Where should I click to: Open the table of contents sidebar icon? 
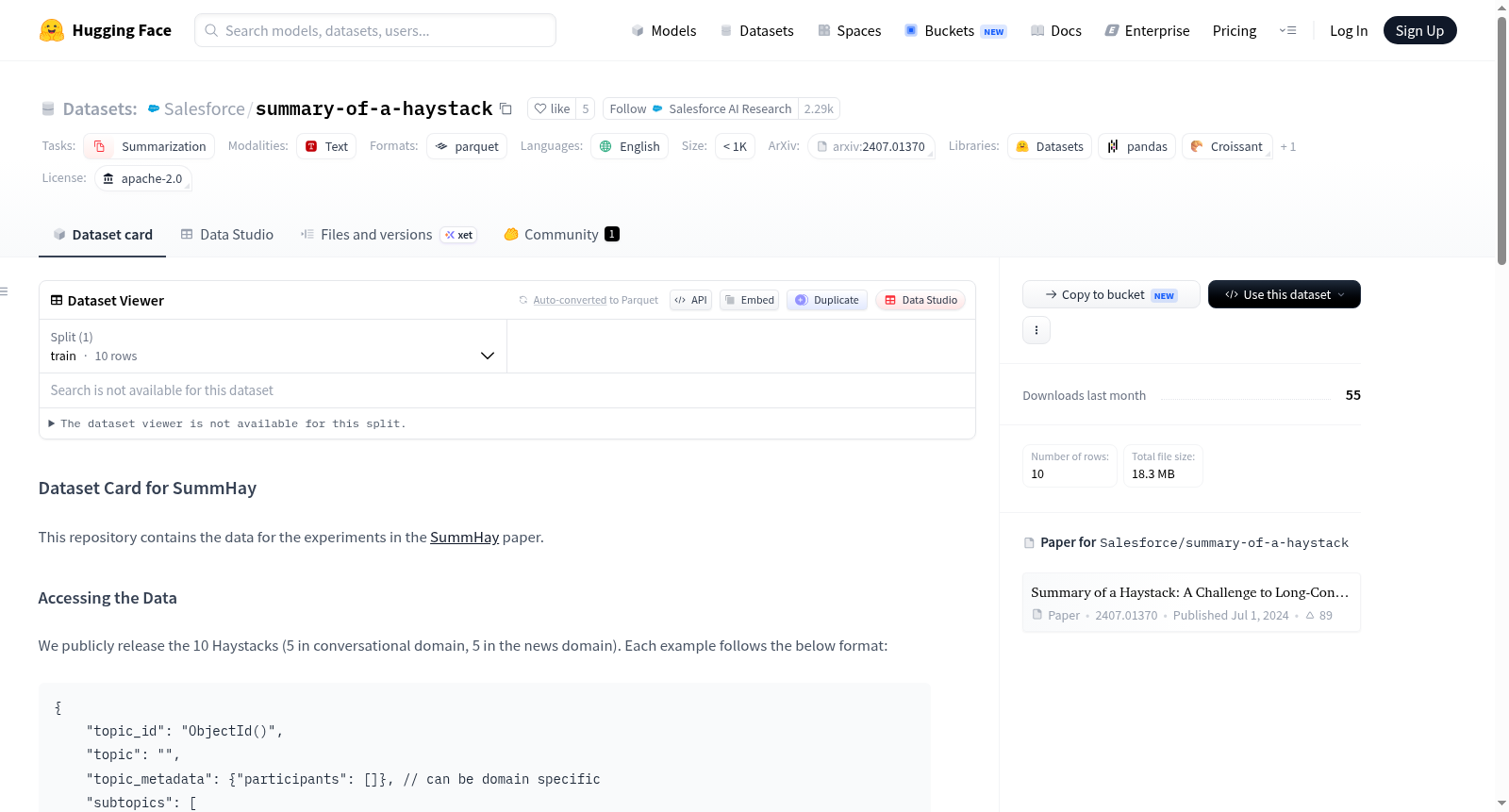pyautogui.click(x=5, y=291)
